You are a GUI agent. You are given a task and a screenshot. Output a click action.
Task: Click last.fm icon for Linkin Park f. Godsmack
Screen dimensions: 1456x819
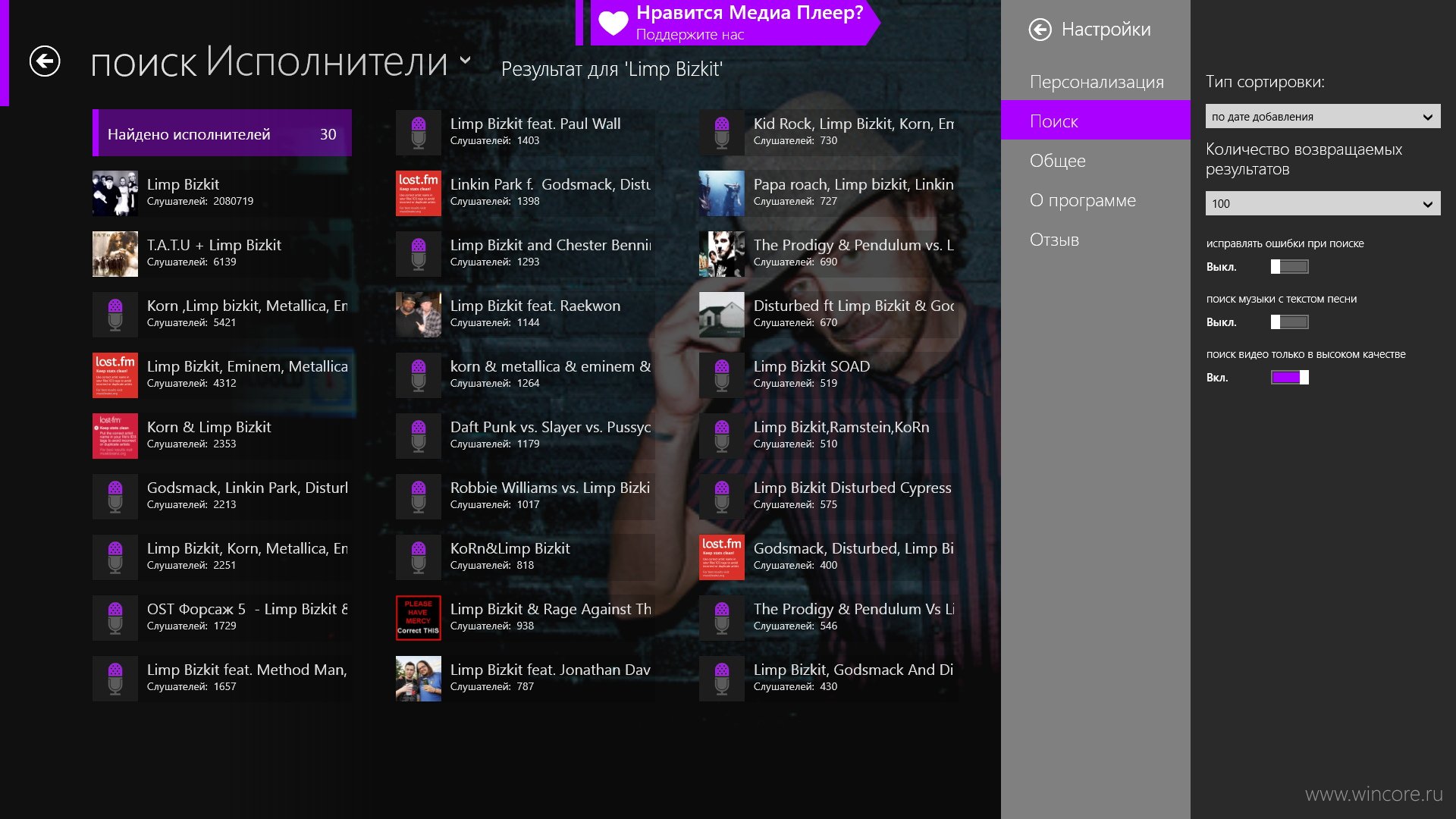[x=419, y=193]
